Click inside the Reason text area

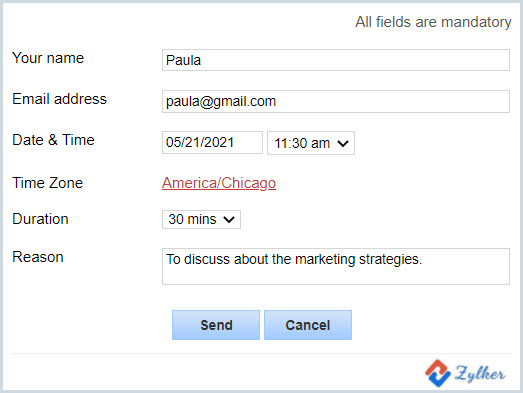pyautogui.click(x=336, y=266)
